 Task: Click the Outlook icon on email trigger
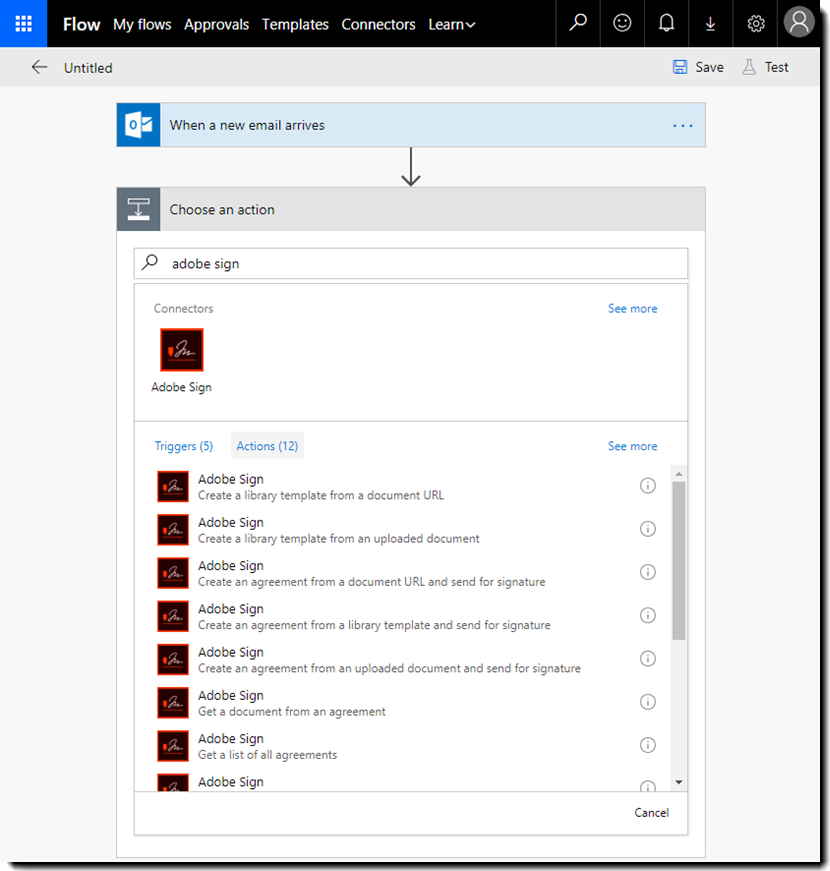coord(138,125)
